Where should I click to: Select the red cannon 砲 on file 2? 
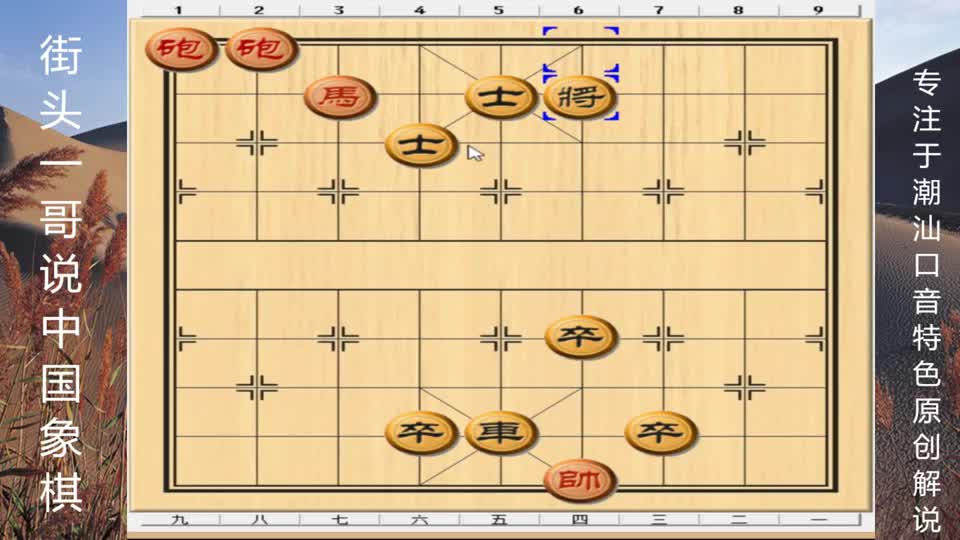(261, 48)
